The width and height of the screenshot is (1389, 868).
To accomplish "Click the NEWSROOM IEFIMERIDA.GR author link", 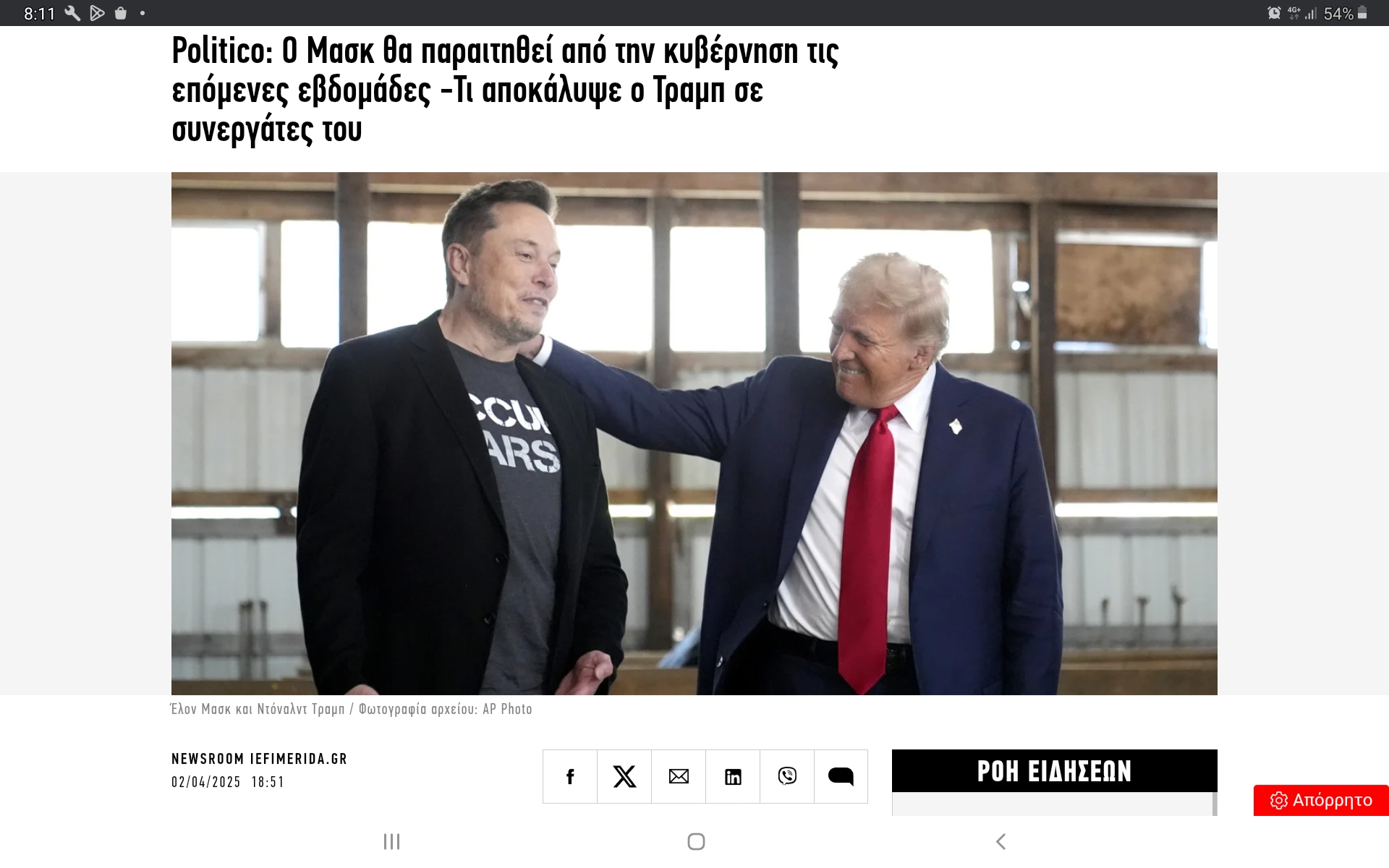I will 259,759.
